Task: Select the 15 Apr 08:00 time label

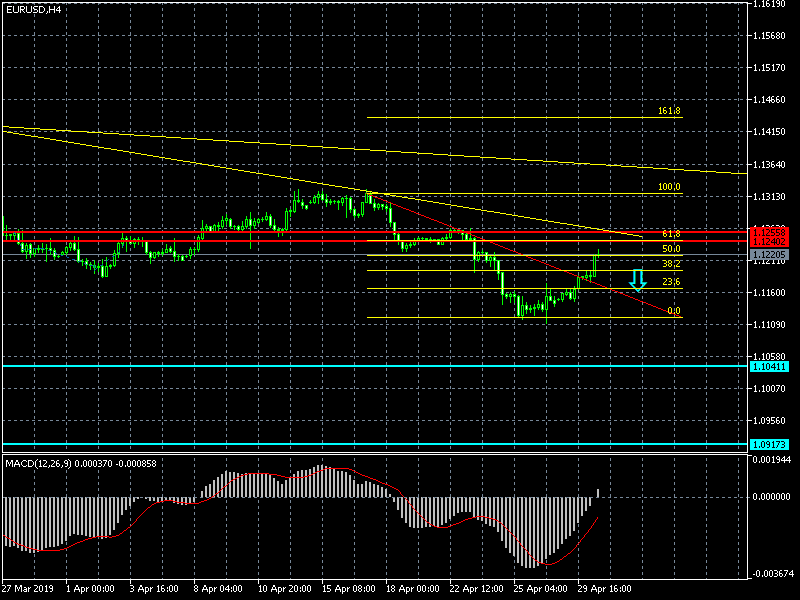Action: (x=349, y=589)
